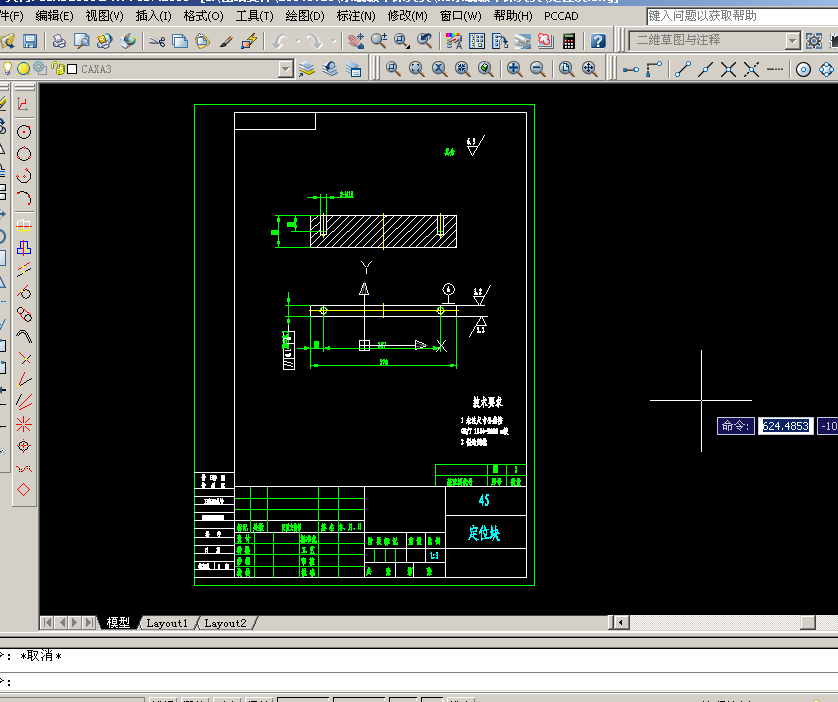838x702 pixels.
Task: Open the 工具(T) menu
Action: 254,16
